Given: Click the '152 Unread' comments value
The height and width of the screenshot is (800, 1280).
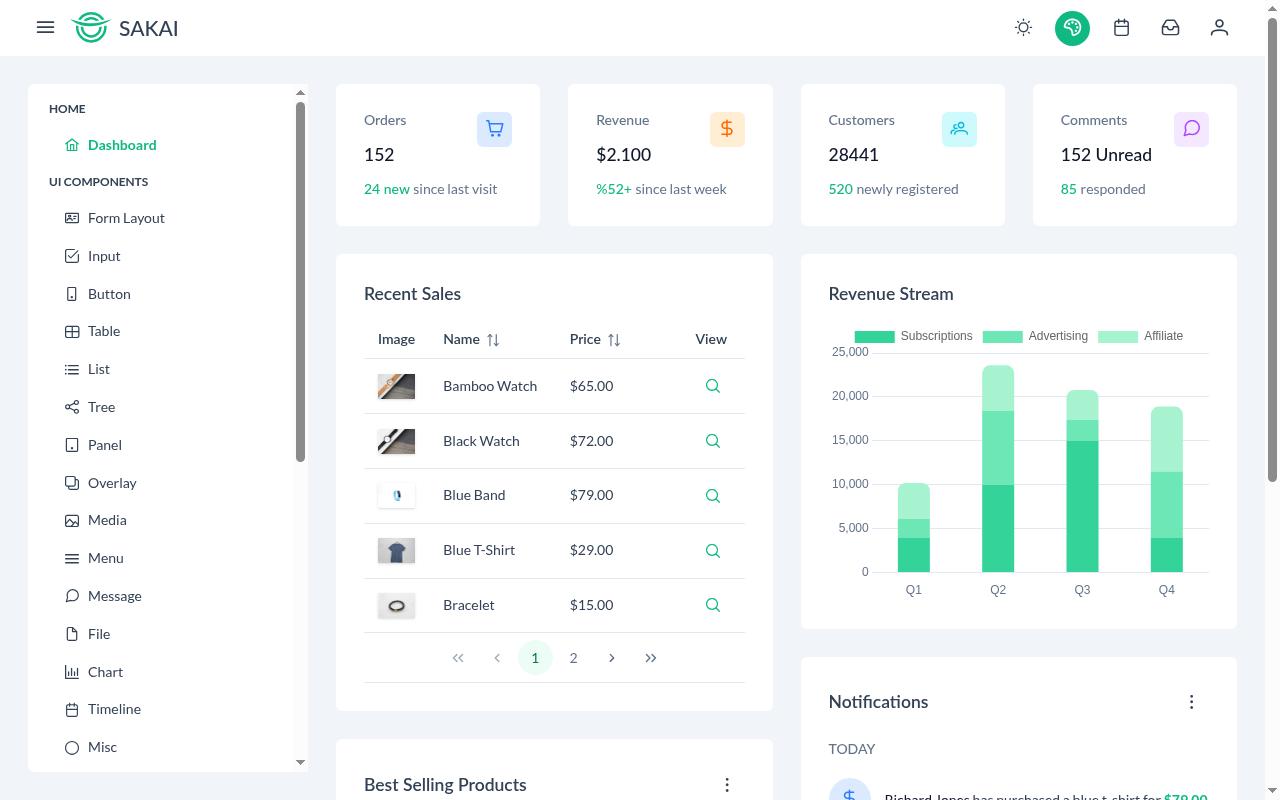Looking at the screenshot, I should tap(1106, 155).
